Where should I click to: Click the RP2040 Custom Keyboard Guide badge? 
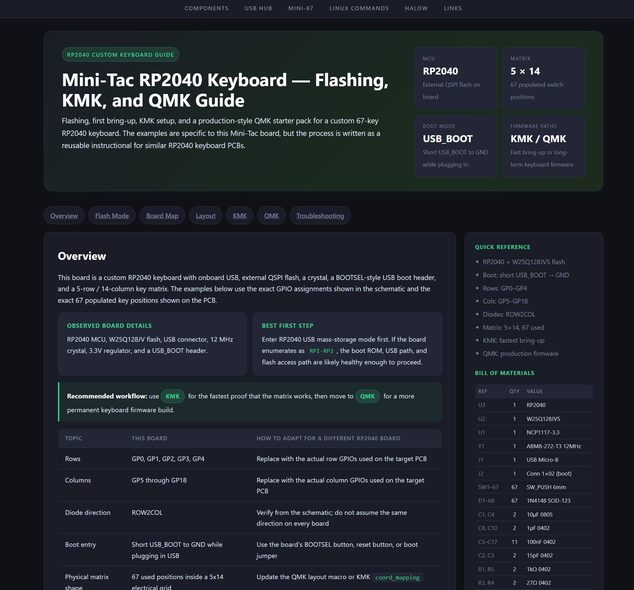120,55
